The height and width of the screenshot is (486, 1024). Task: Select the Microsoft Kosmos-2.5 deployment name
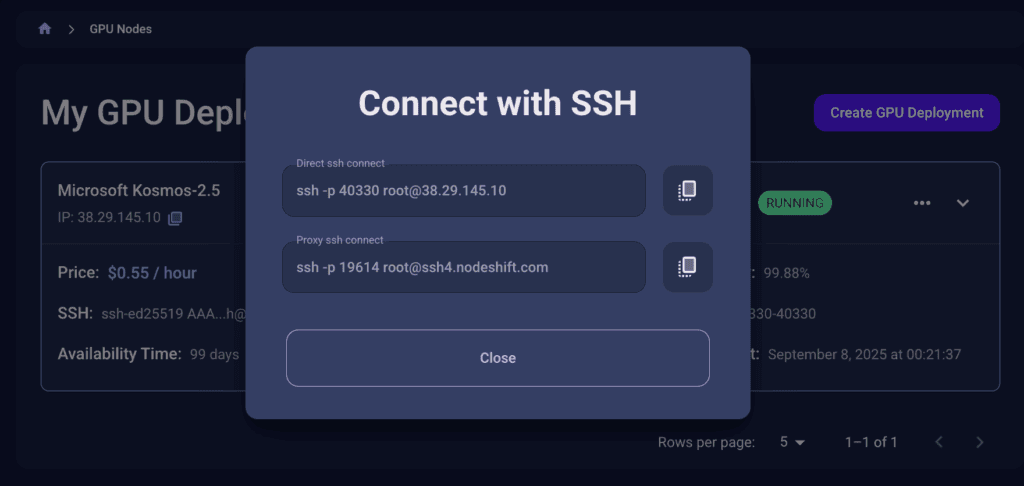point(139,190)
